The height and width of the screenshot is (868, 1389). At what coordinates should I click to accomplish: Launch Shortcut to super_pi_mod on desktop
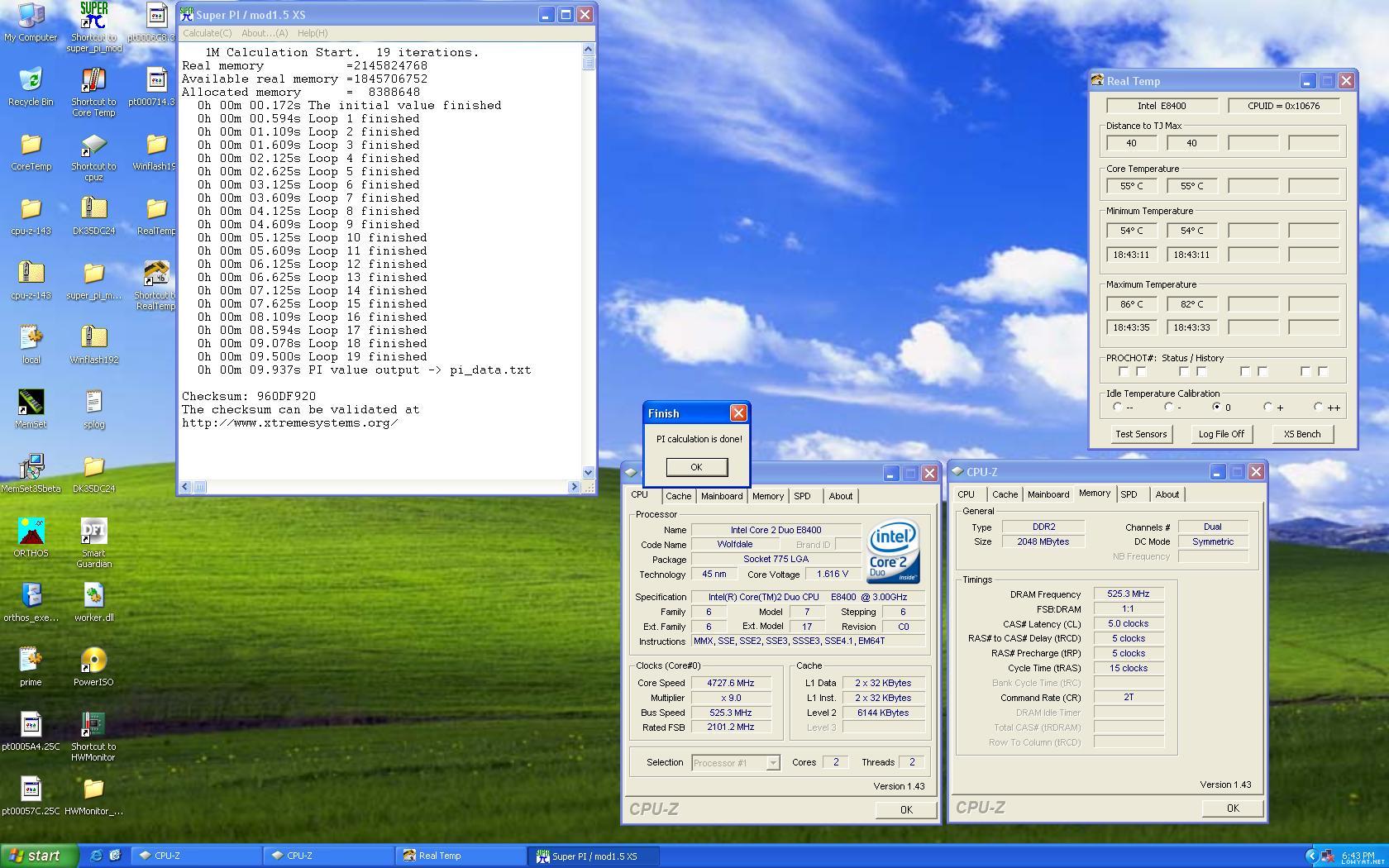pyautogui.click(x=93, y=27)
